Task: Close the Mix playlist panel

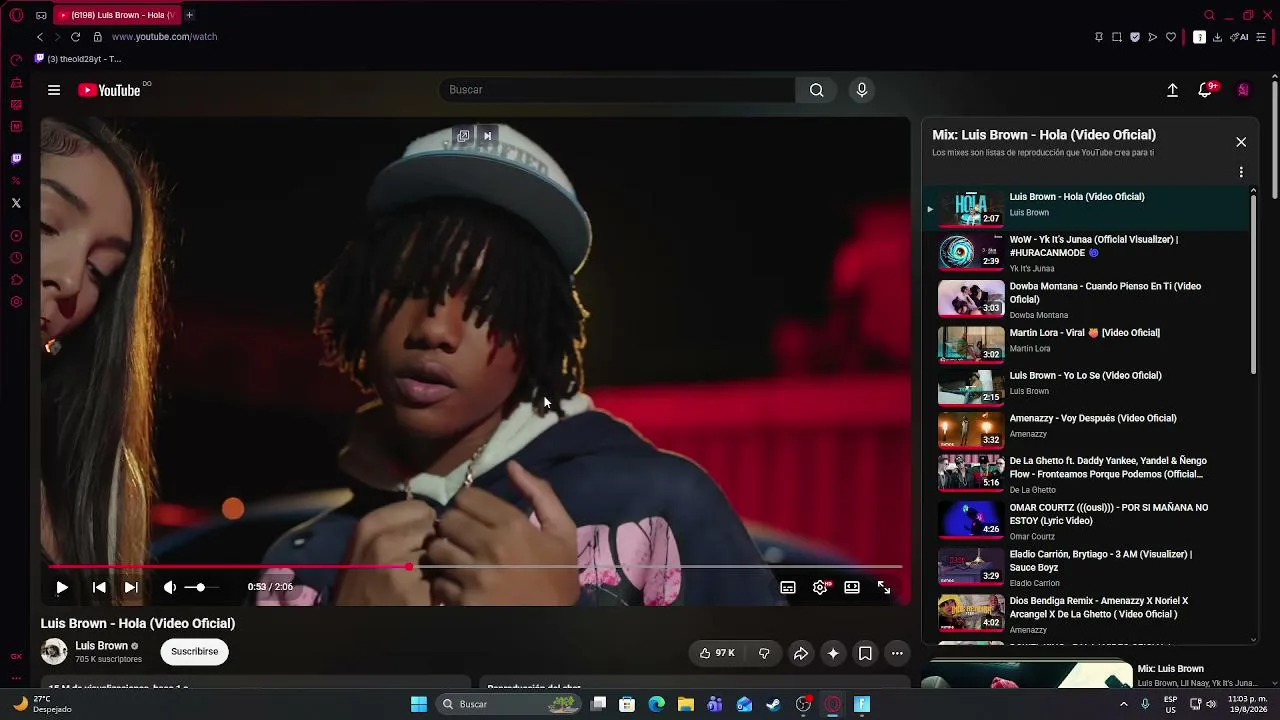Action: click(1241, 142)
